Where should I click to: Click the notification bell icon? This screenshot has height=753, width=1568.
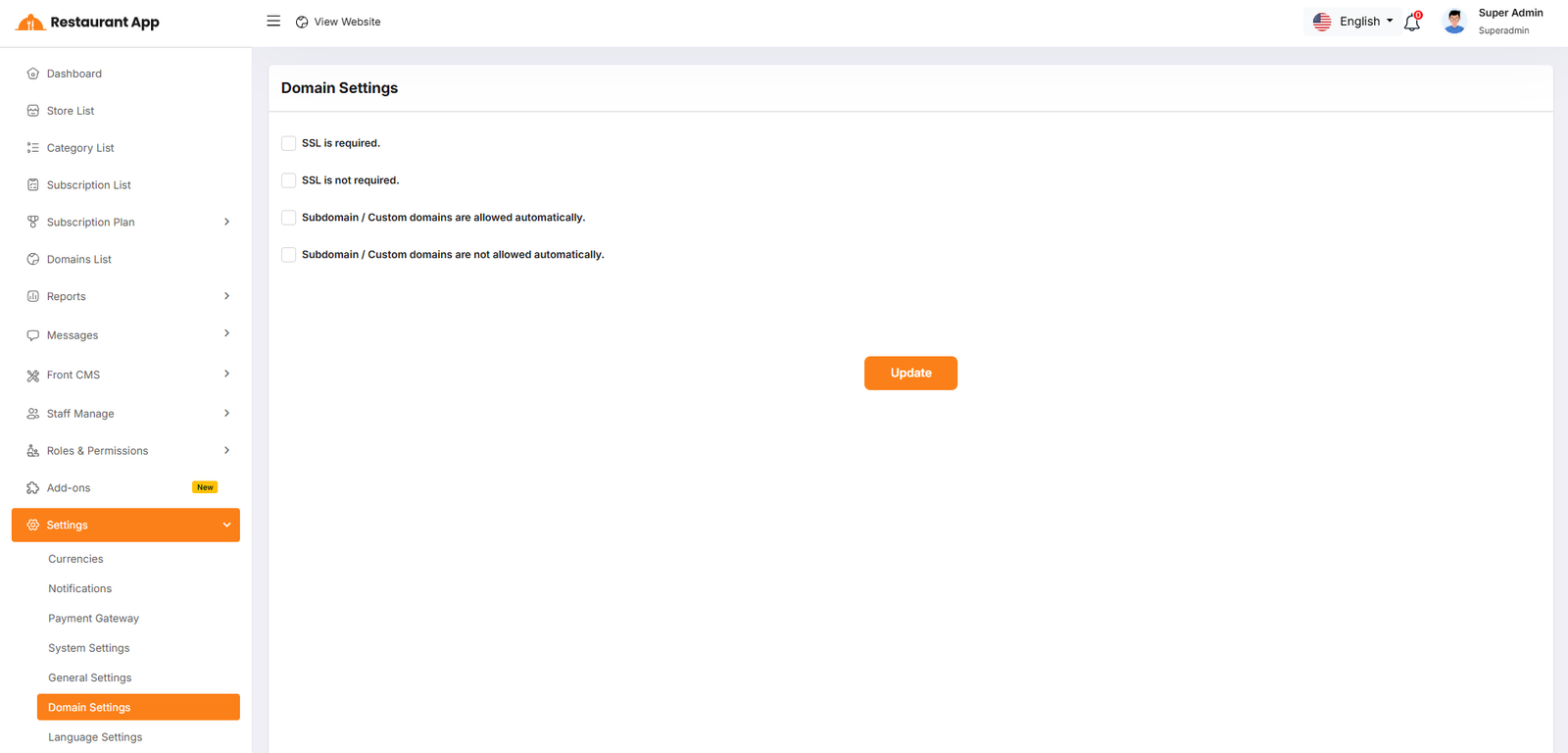tap(1411, 23)
